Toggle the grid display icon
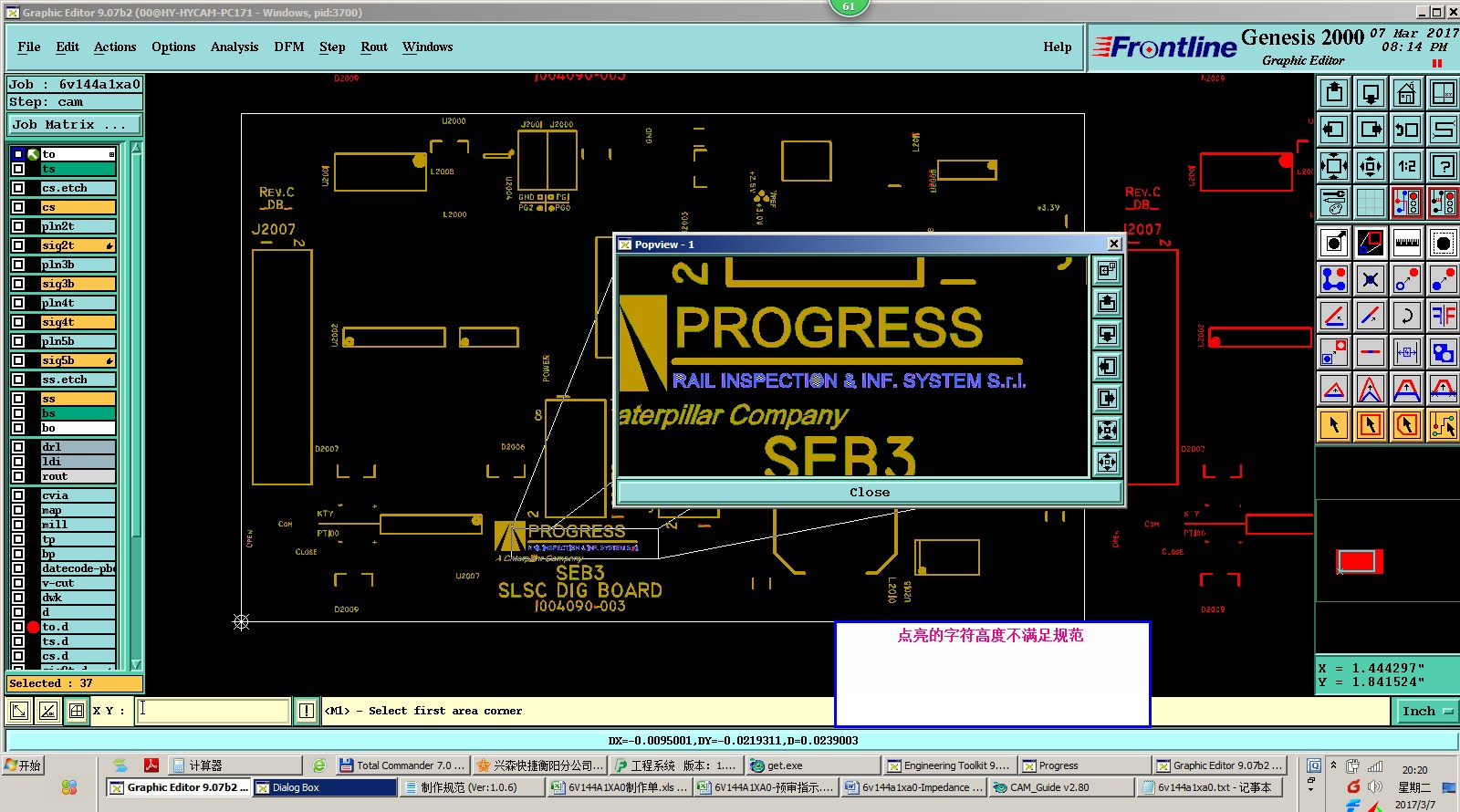1460x812 pixels. pos(1371,203)
